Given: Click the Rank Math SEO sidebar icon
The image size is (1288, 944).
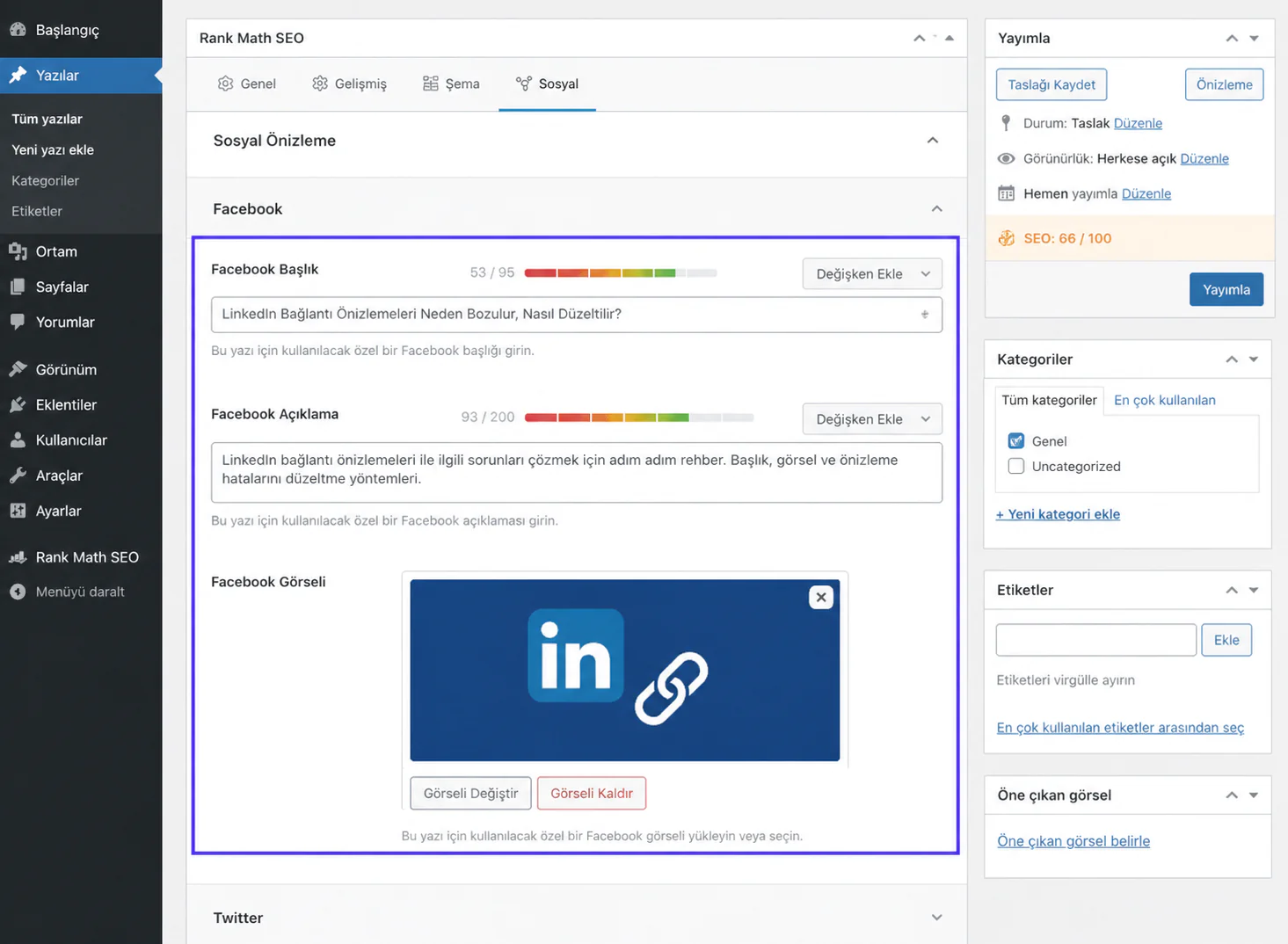Looking at the screenshot, I should 18,557.
